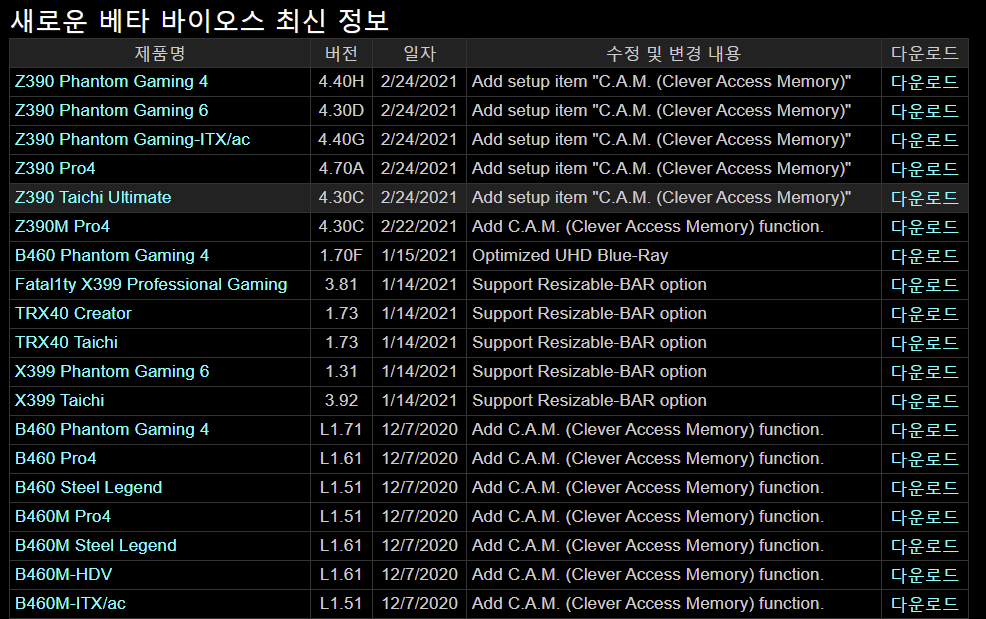This screenshot has height=619, width=986.
Task: Open the Z390 Phantom Gaming 4 product link
Action: tap(111, 82)
